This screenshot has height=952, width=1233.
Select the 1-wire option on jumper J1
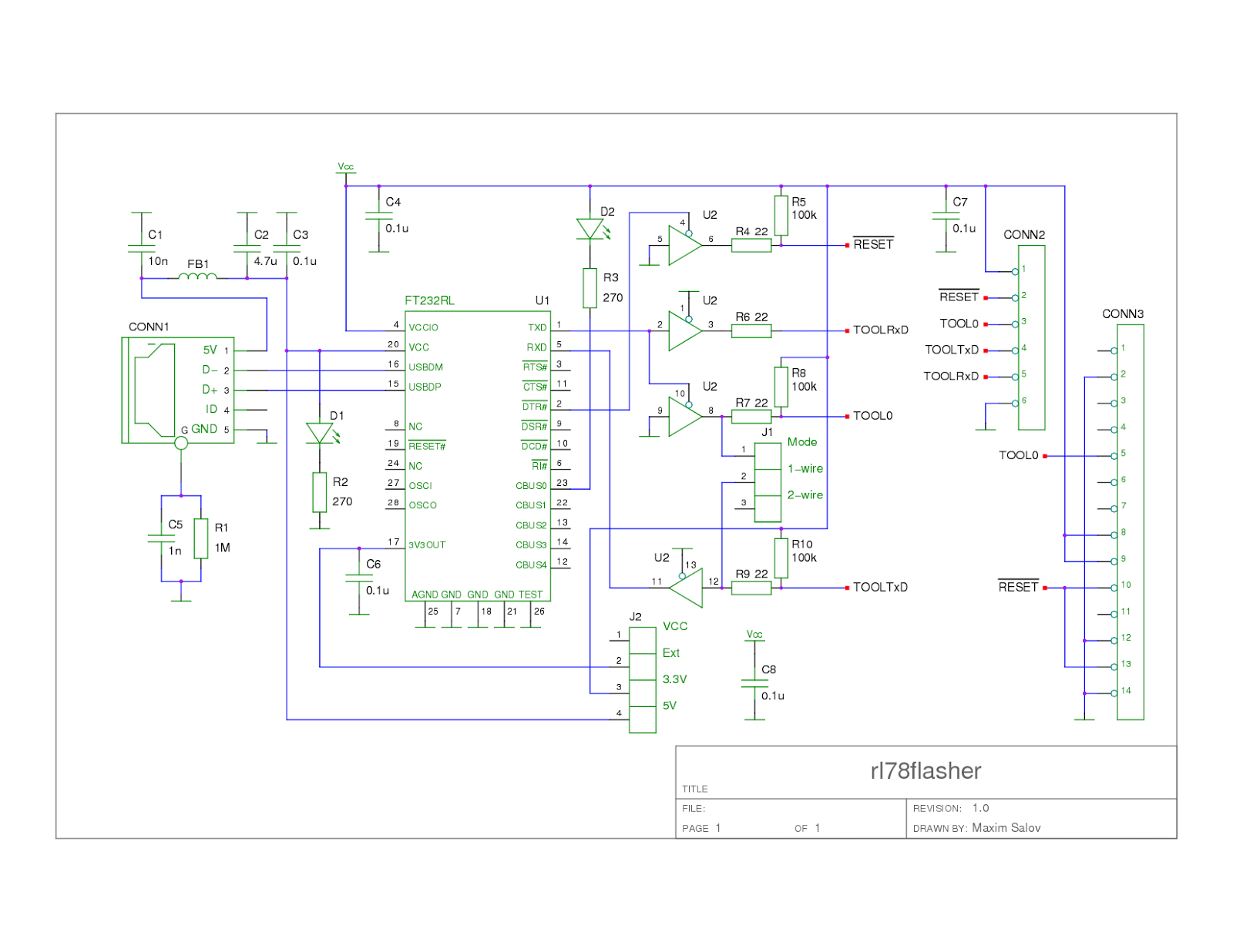[x=804, y=468]
